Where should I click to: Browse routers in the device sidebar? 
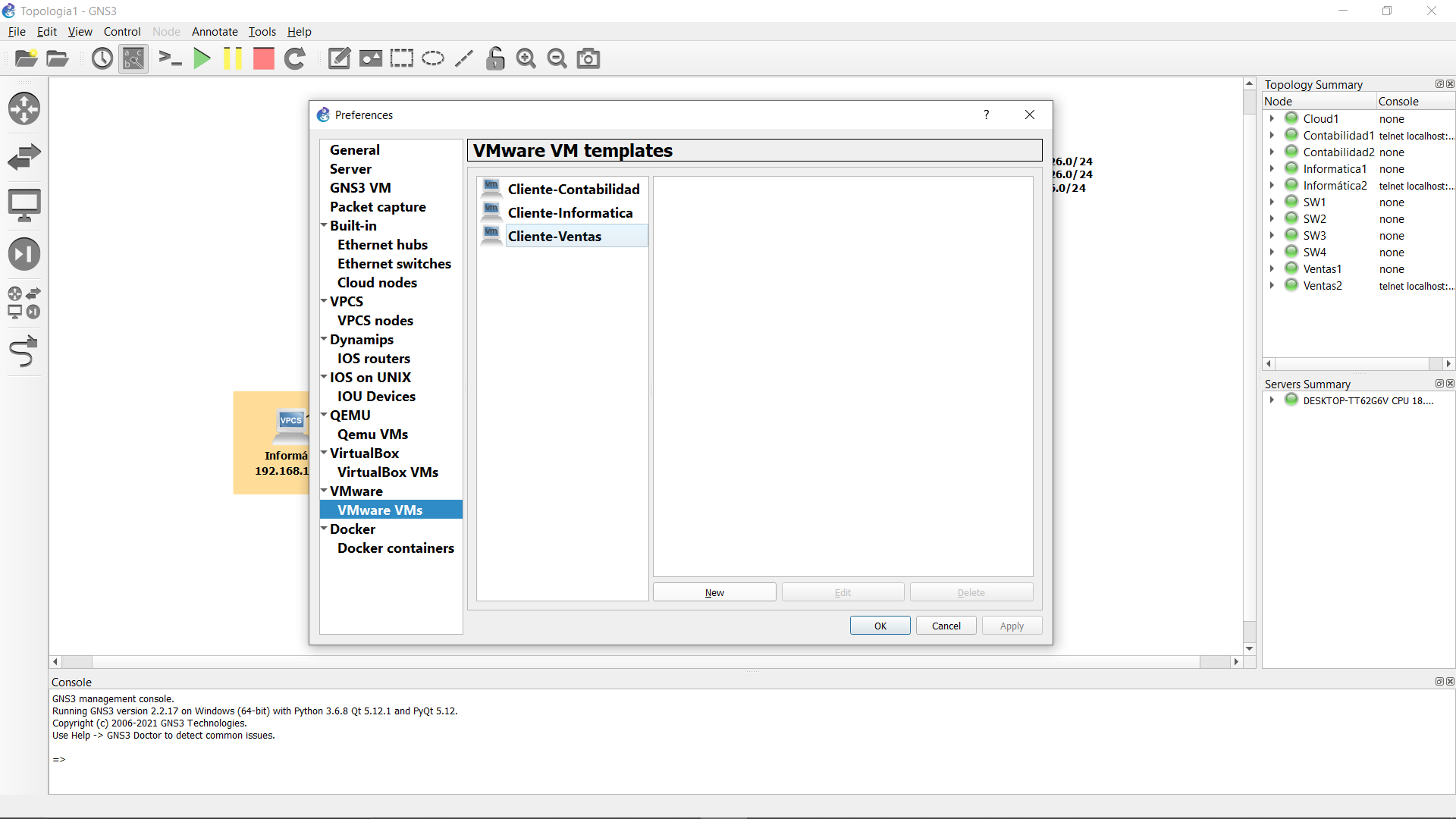coord(24,108)
